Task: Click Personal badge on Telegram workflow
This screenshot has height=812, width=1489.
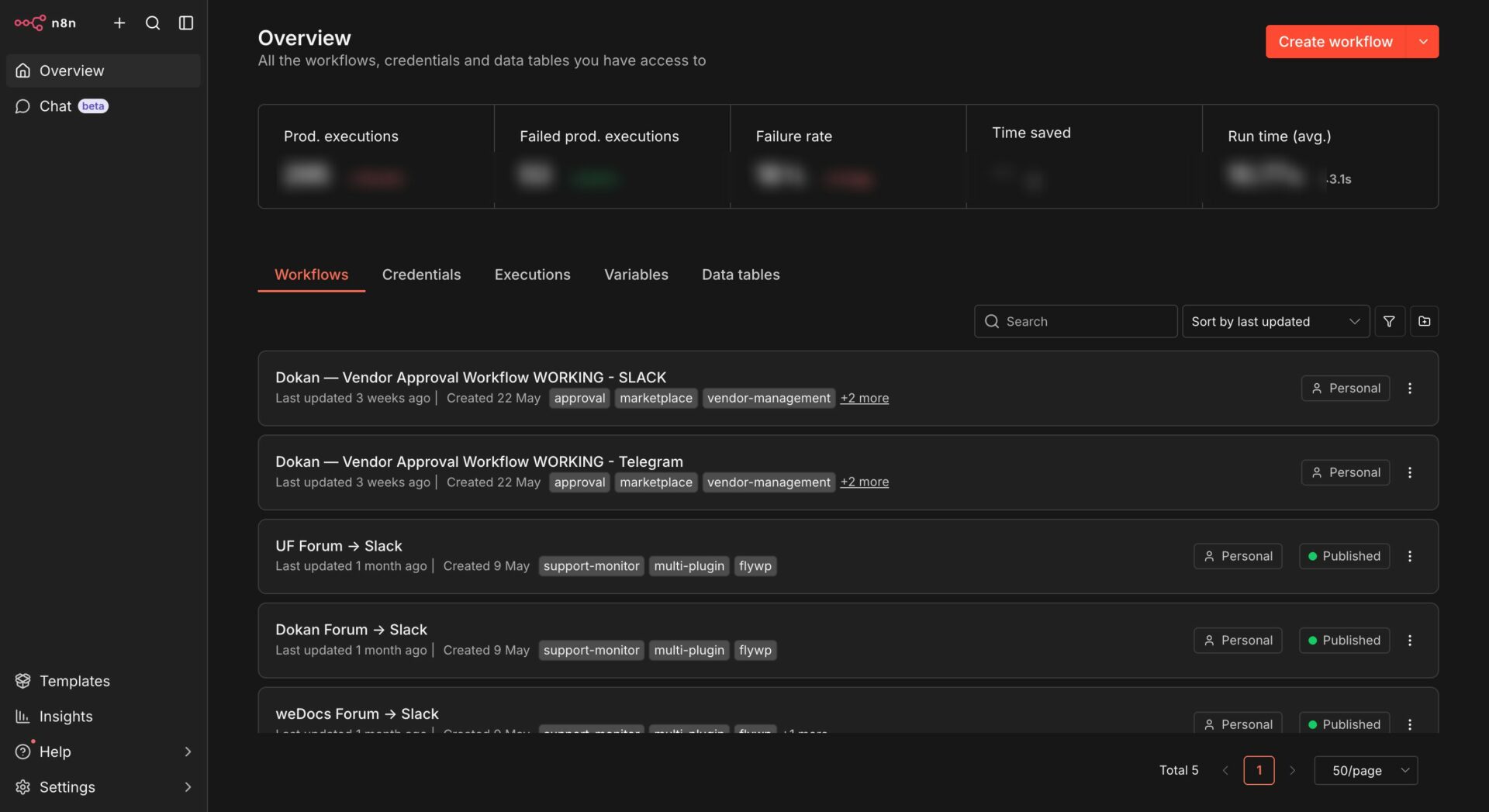Action: tap(1346, 472)
